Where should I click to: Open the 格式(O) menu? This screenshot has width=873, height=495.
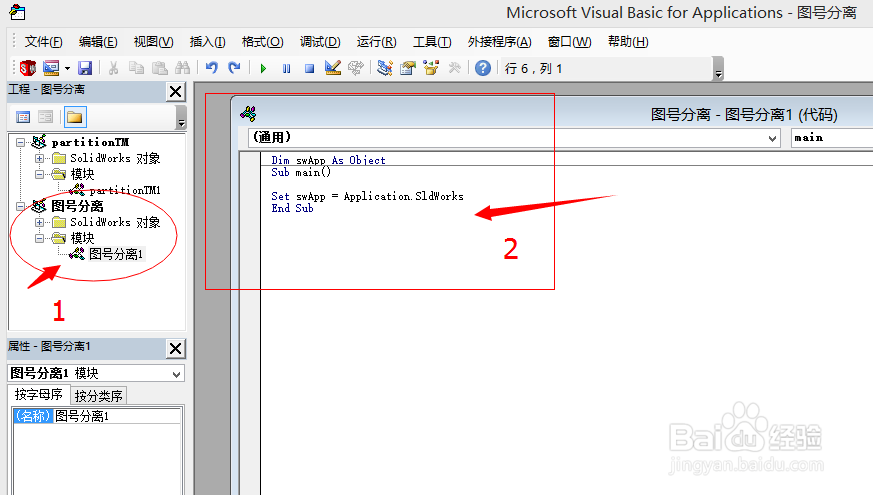point(263,42)
